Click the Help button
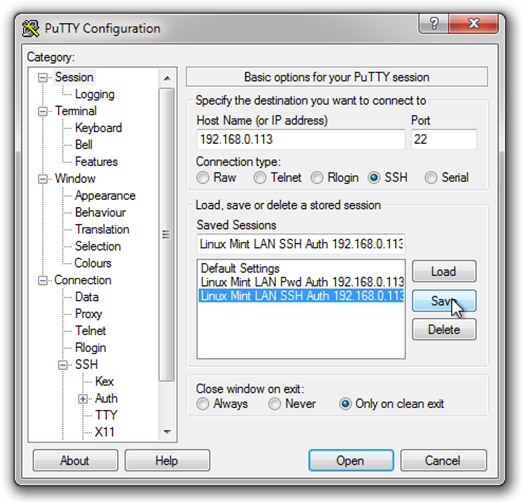 point(167,461)
